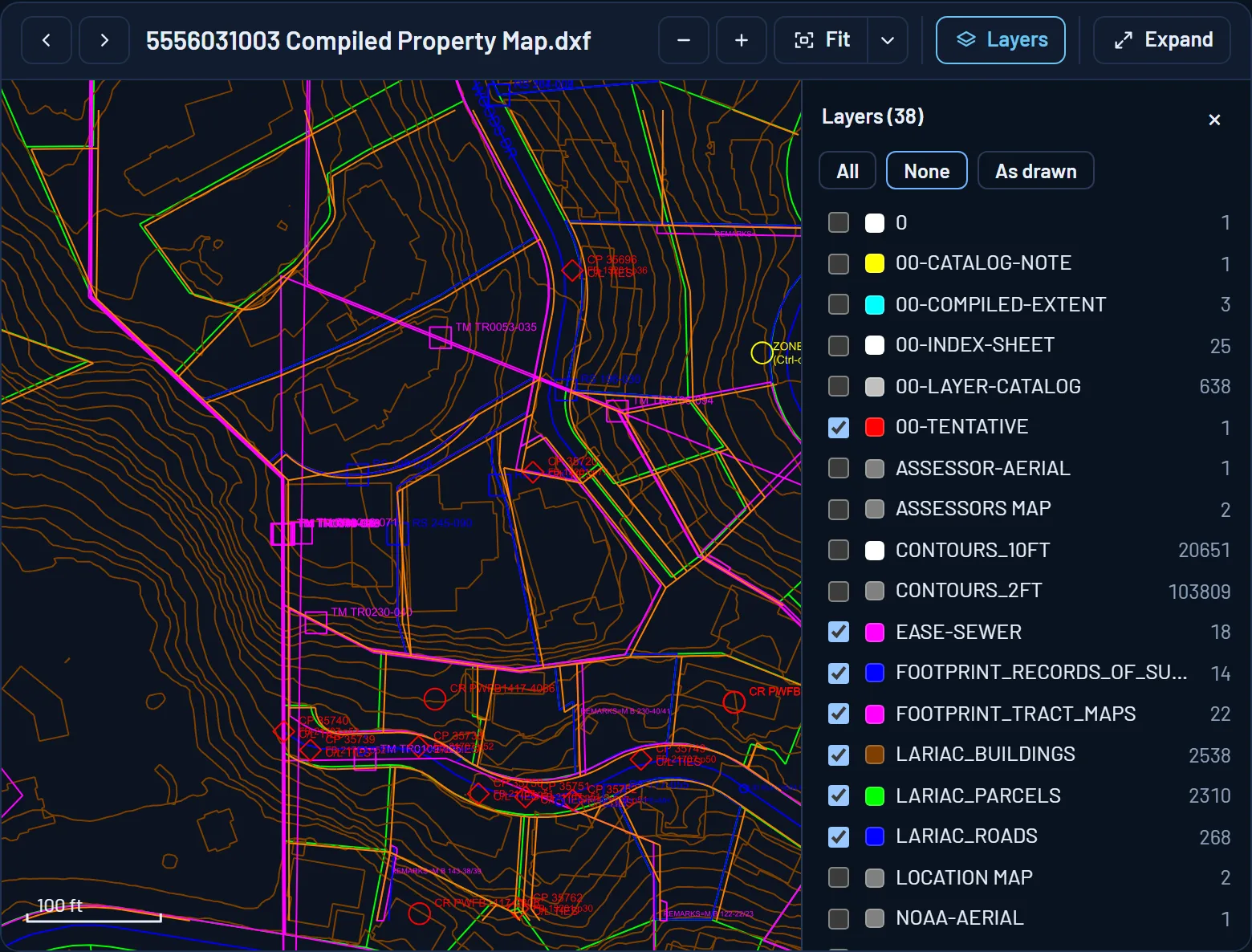
Task: Click cyan swatch of 00-COMPILED-EXTENT
Action: 875,304
